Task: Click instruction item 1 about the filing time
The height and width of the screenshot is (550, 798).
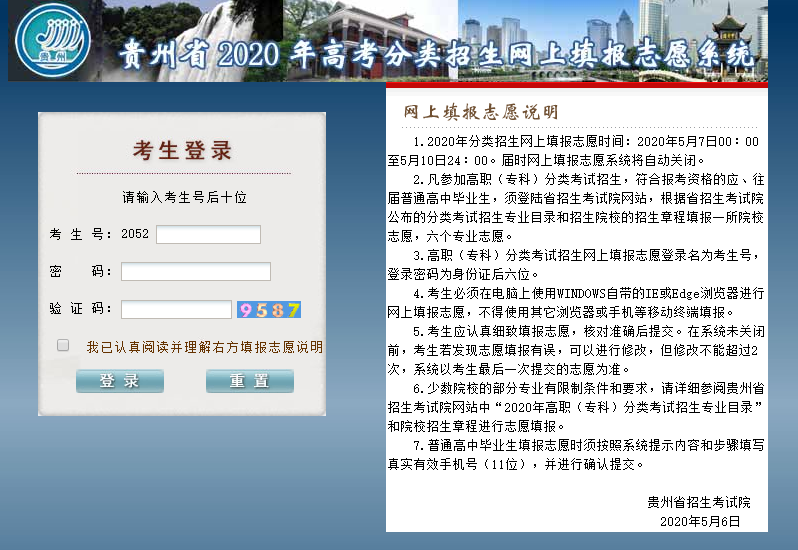Action: [x=575, y=150]
